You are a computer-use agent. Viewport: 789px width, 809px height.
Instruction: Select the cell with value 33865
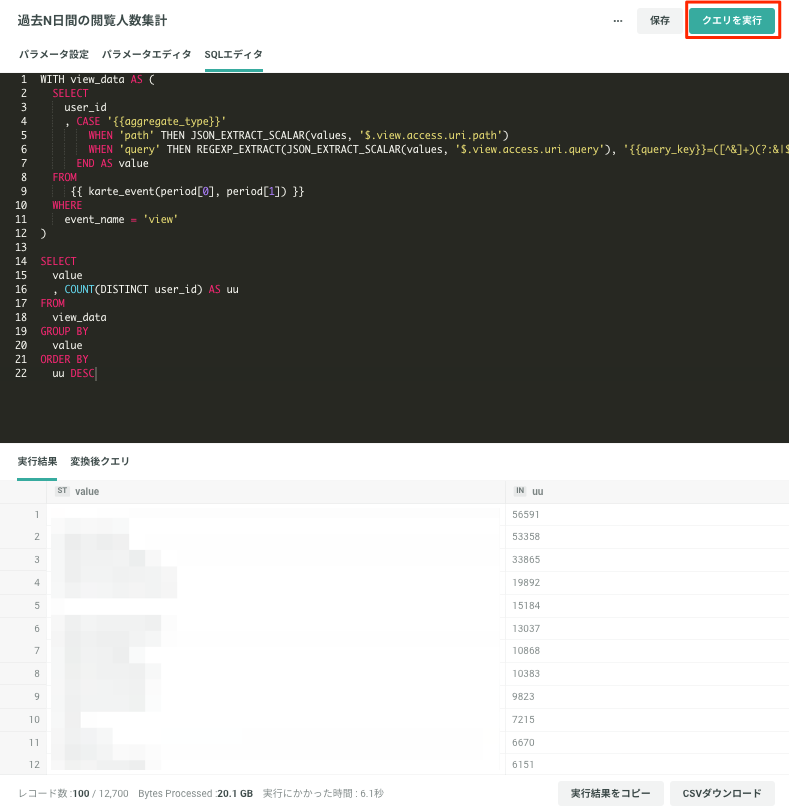click(x=647, y=560)
